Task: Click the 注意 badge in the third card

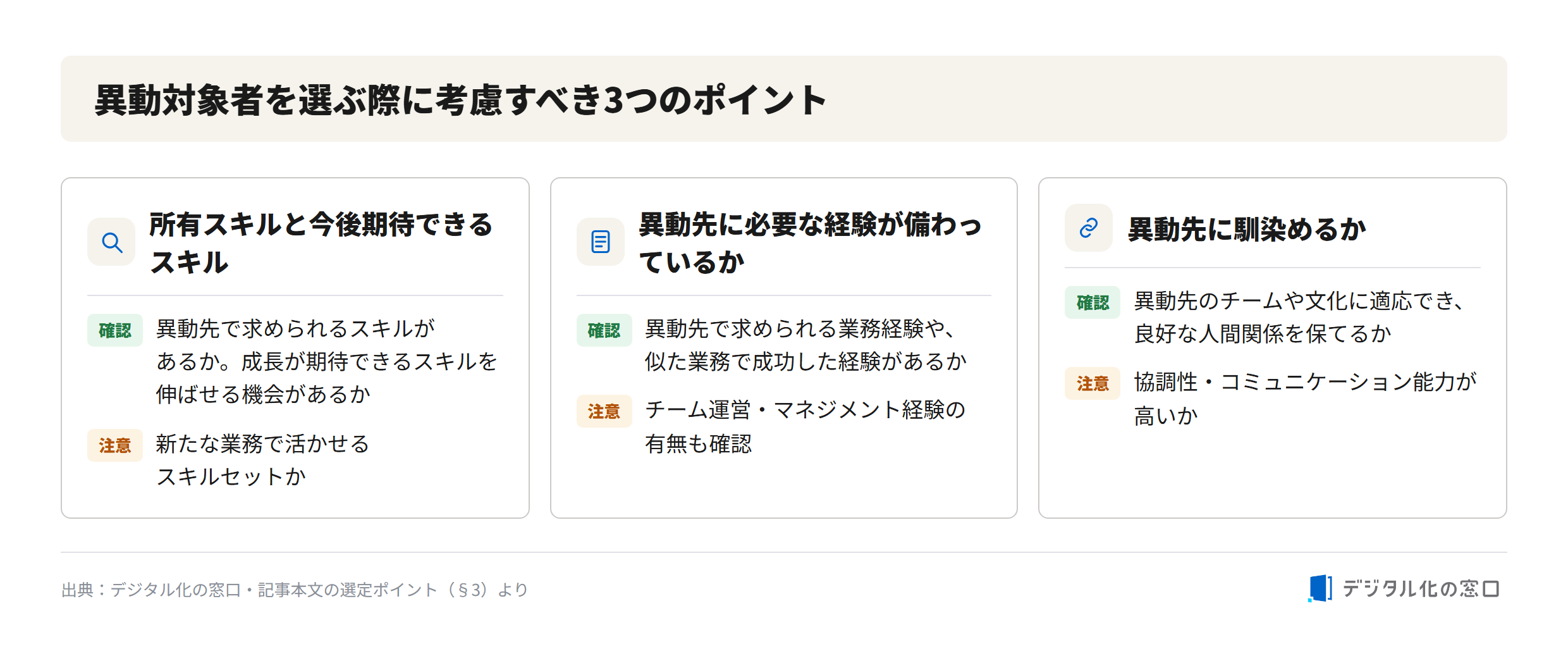Action: [x=1093, y=383]
